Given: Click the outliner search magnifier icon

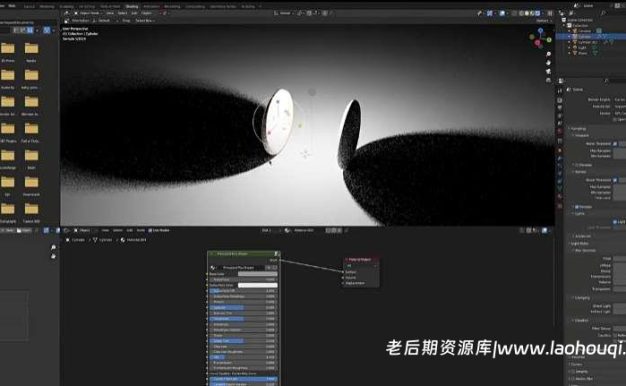Looking at the screenshot, I should tap(604, 13).
